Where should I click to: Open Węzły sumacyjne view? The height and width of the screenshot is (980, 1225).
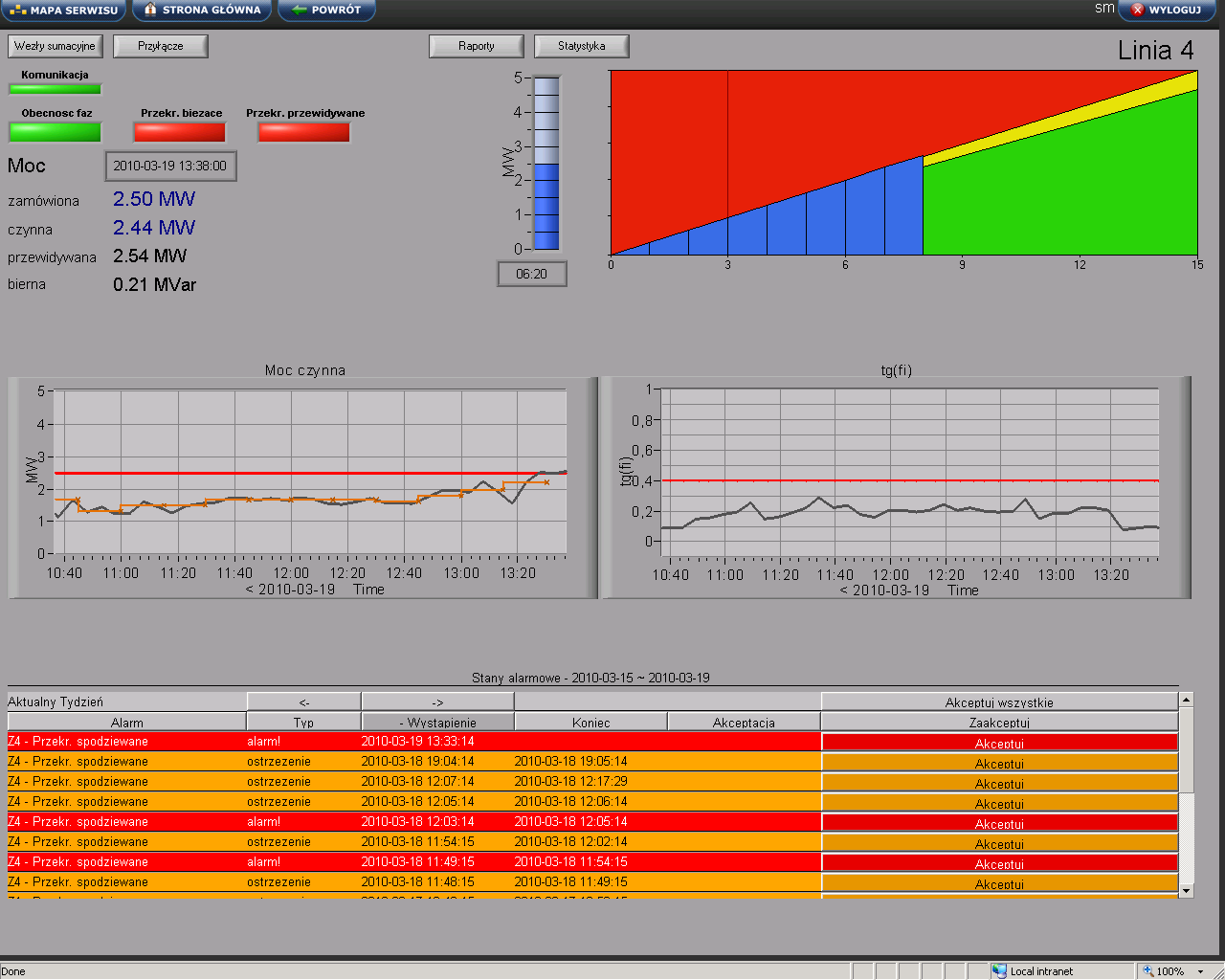click(55, 46)
